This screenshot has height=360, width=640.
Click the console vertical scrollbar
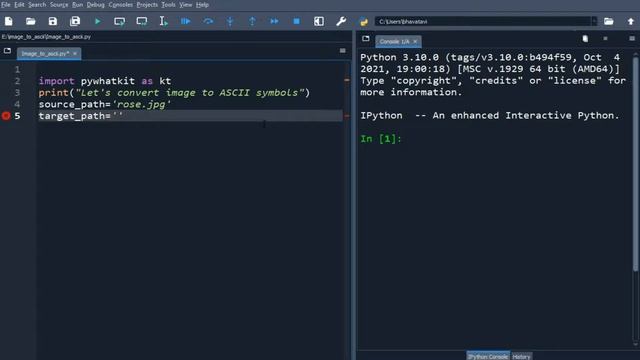[636, 163]
